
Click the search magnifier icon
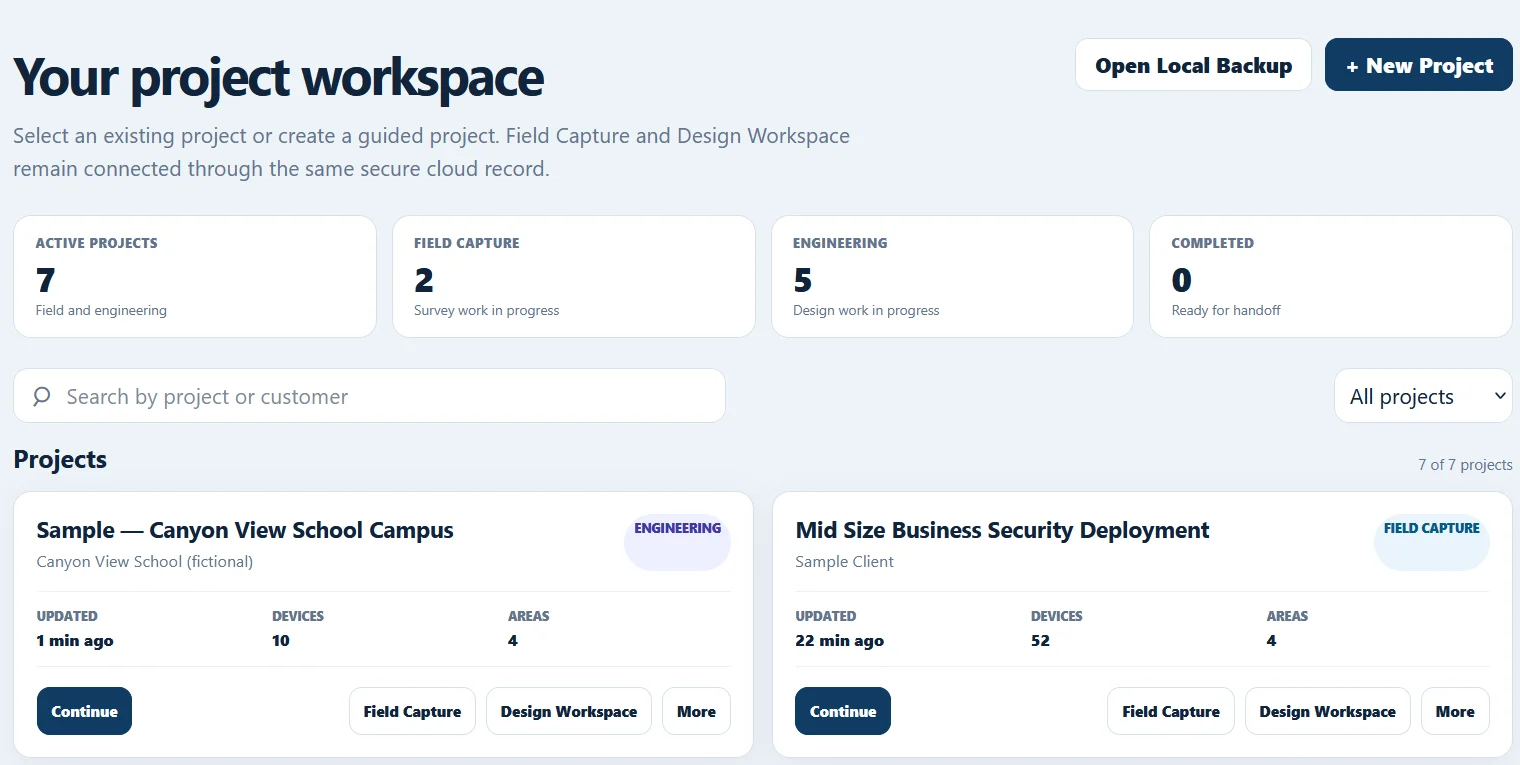tap(41, 396)
